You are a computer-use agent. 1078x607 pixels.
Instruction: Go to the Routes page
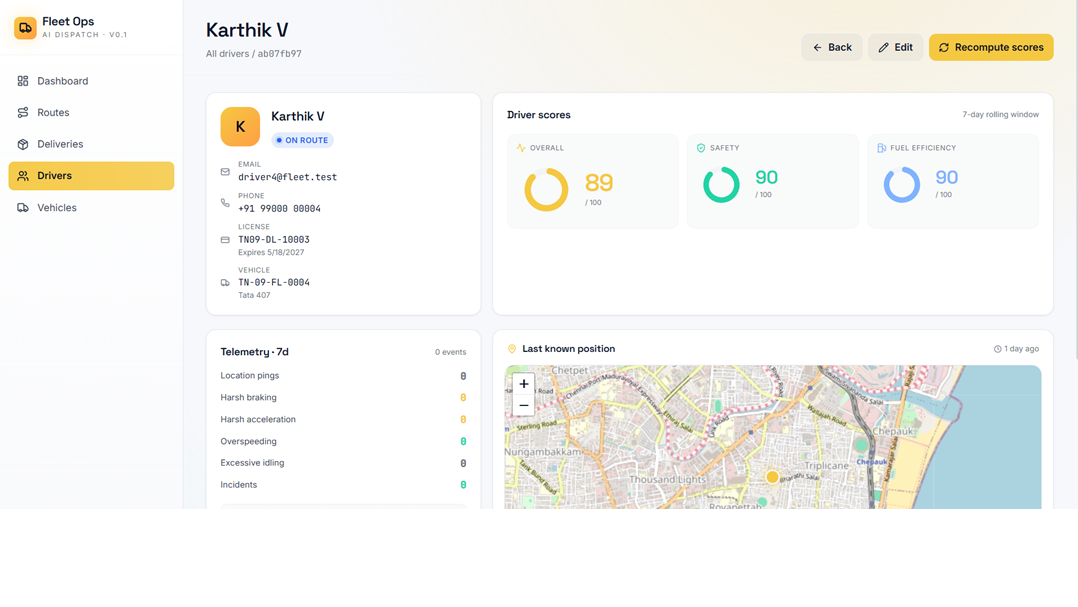(x=91, y=113)
